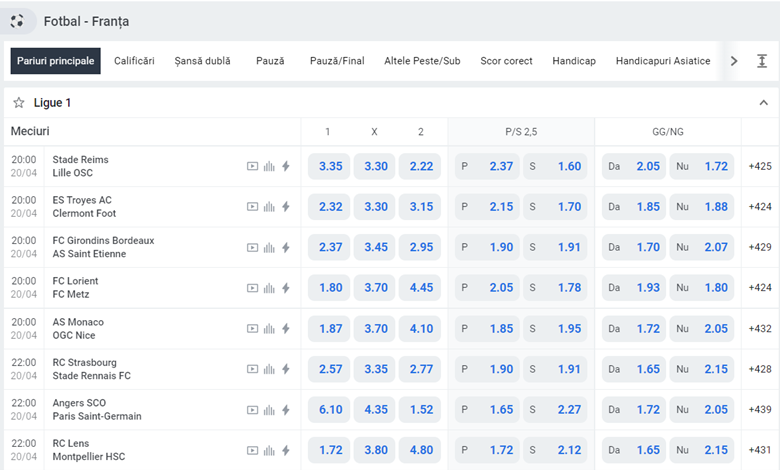Pick Nu 2.15 for RC Strasbourg match
Viewport: 780px width, 470px height.
(x=702, y=369)
